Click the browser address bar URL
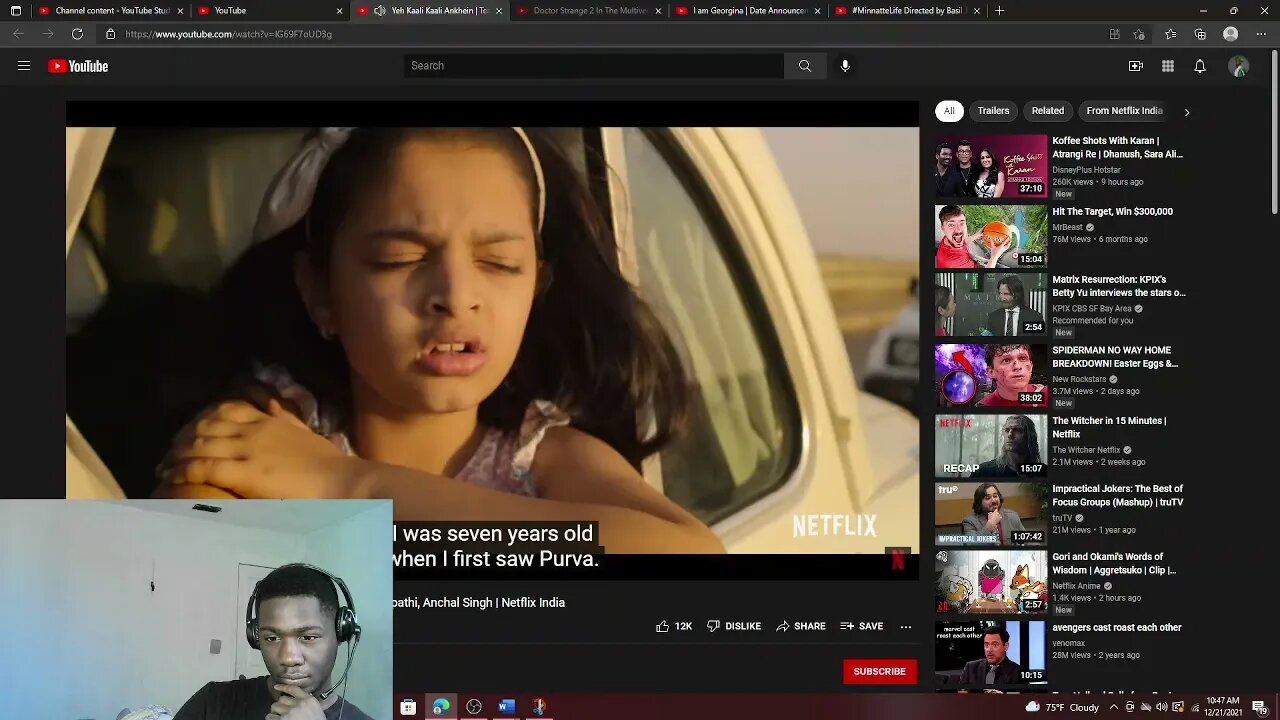 point(229,34)
